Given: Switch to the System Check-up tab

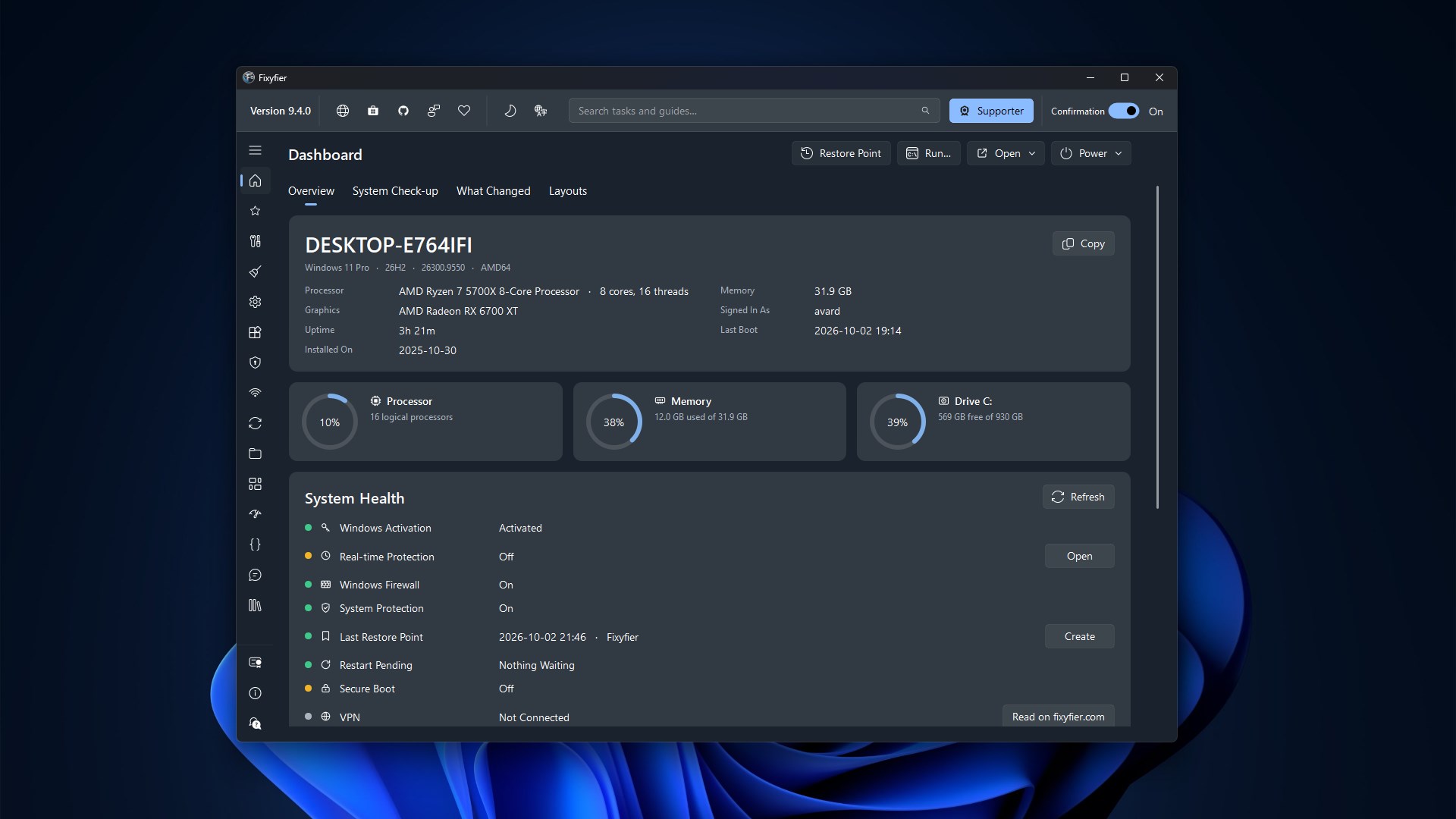Looking at the screenshot, I should click(x=395, y=191).
